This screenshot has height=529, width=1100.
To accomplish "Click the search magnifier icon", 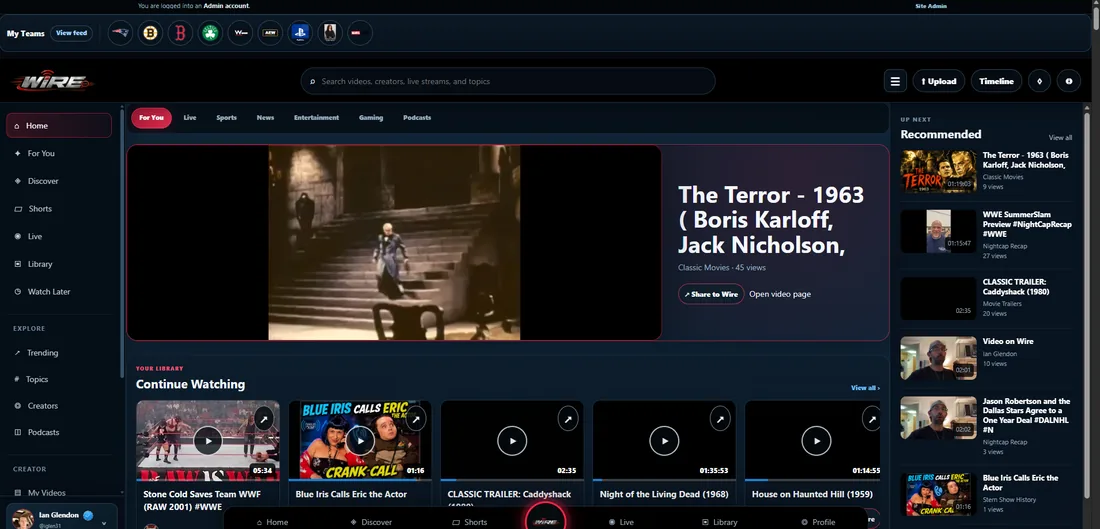I will 313,81.
